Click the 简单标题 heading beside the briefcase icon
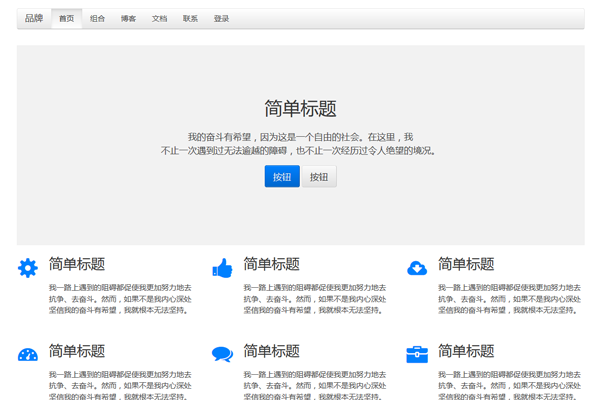This screenshot has width=600, height=400. (466, 351)
